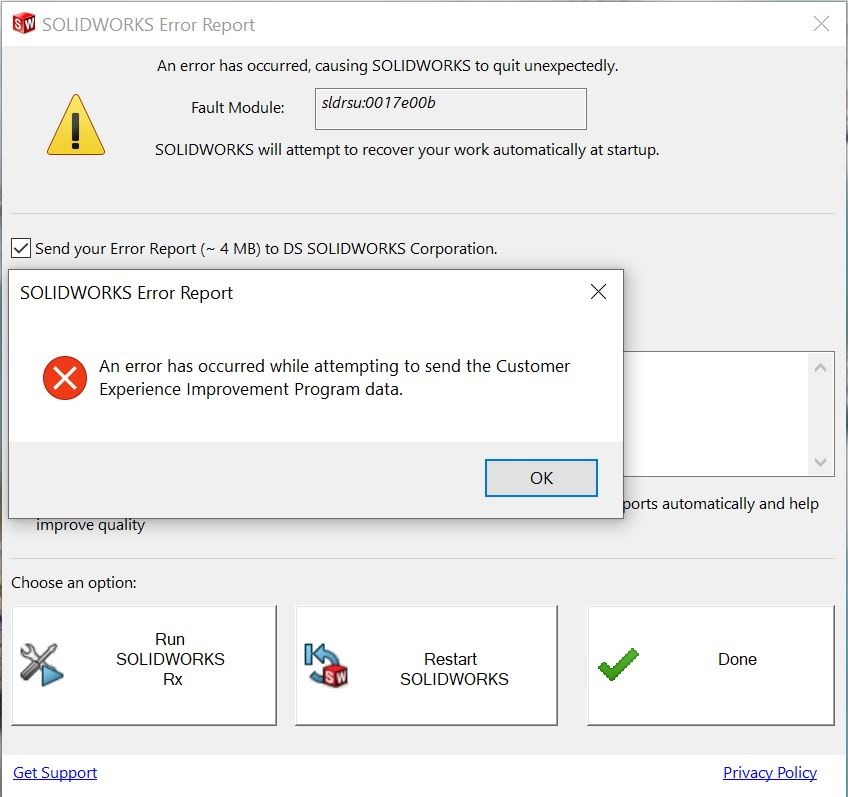This screenshot has height=797, width=848.
Task: Click the wrench icon for SOLIDWORKS Rx
Action: tap(42, 664)
